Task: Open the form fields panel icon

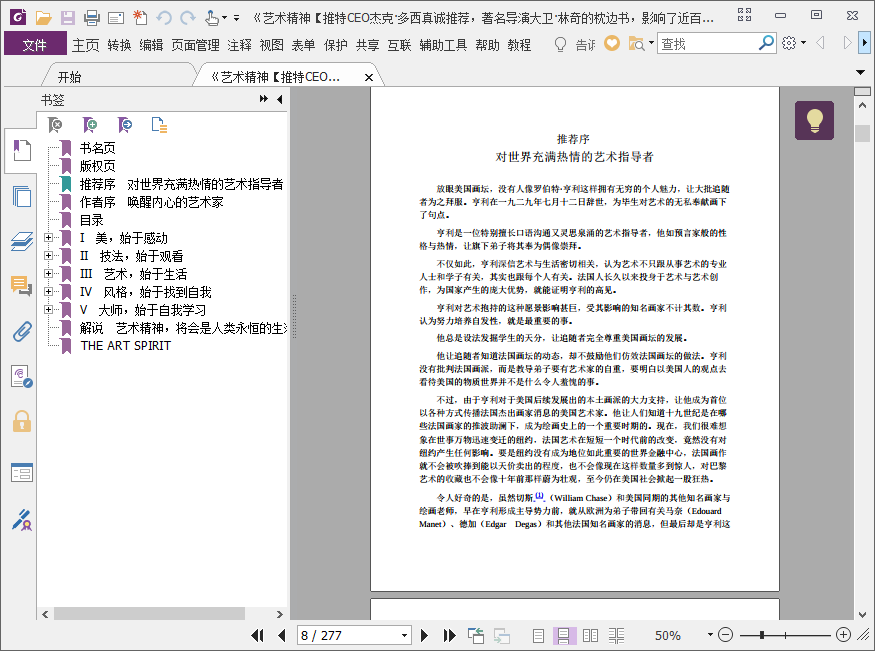Action: [22, 472]
